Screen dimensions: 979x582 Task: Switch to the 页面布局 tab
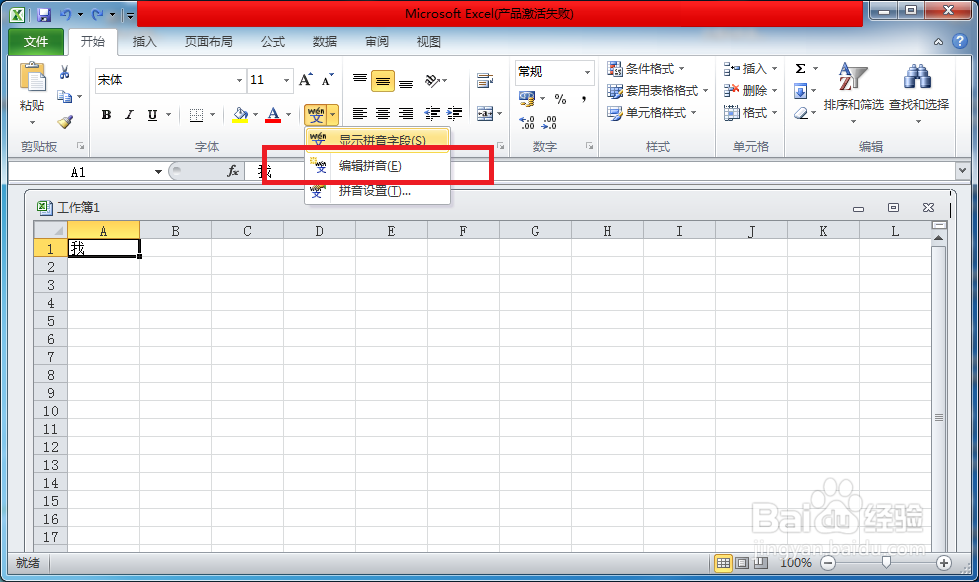[x=209, y=41]
